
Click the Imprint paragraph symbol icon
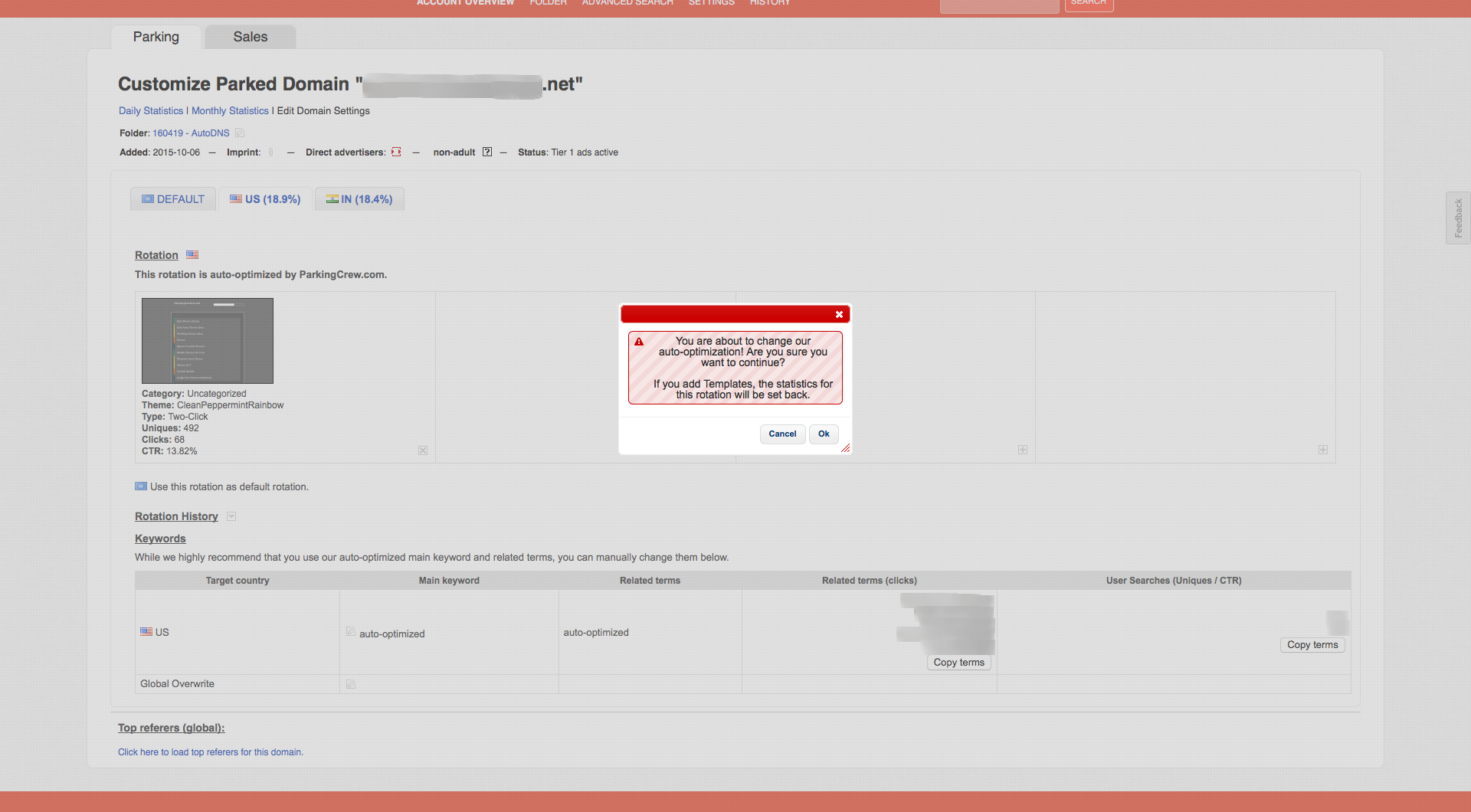pyautogui.click(x=270, y=152)
